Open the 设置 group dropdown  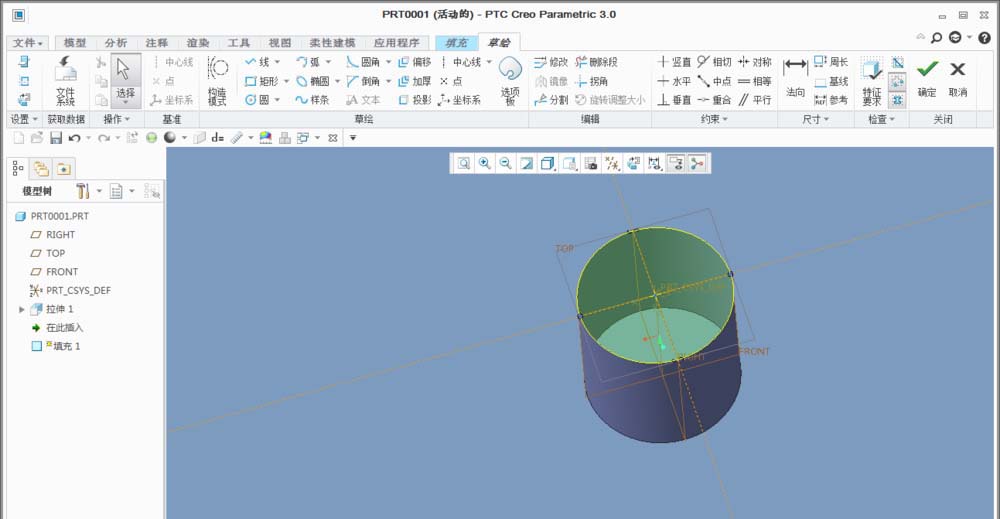tap(24, 119)
